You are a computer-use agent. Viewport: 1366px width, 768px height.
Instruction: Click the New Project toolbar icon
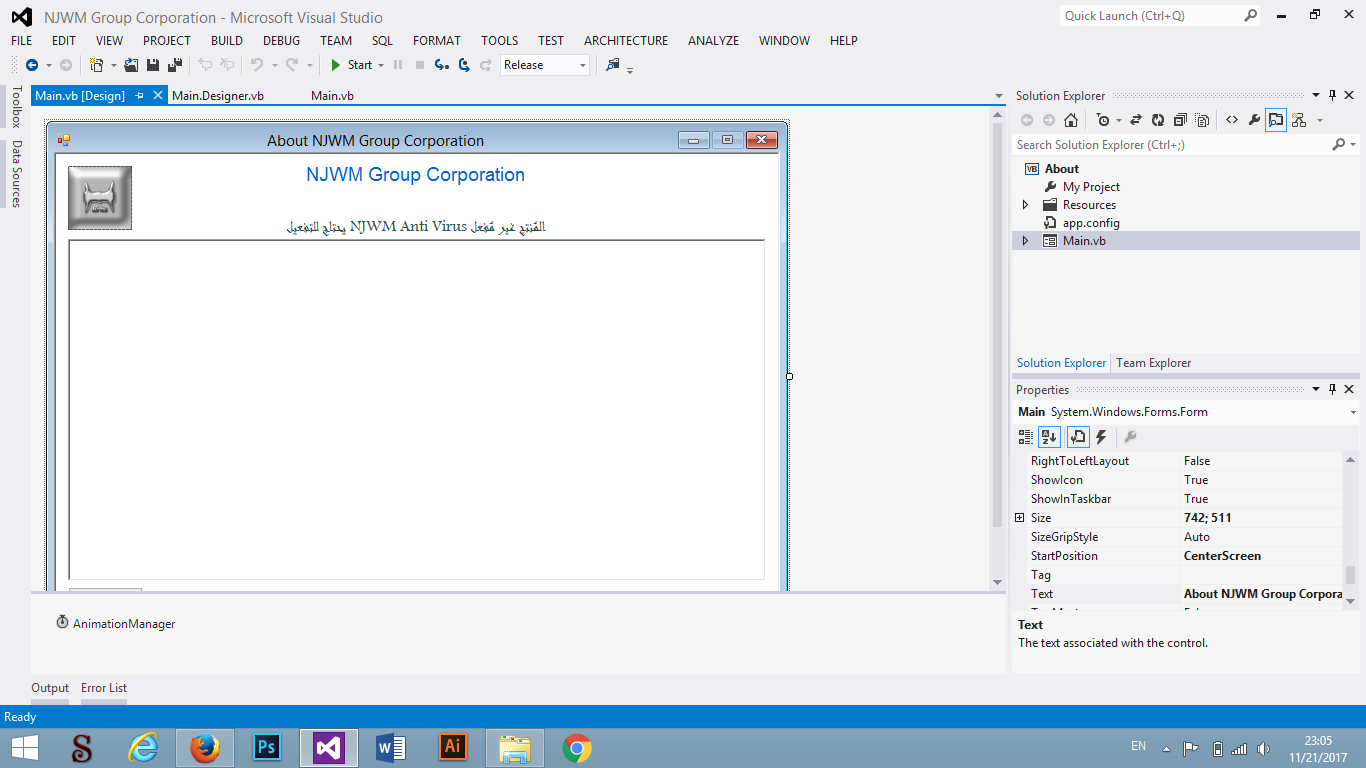click(x=97, y=65)
